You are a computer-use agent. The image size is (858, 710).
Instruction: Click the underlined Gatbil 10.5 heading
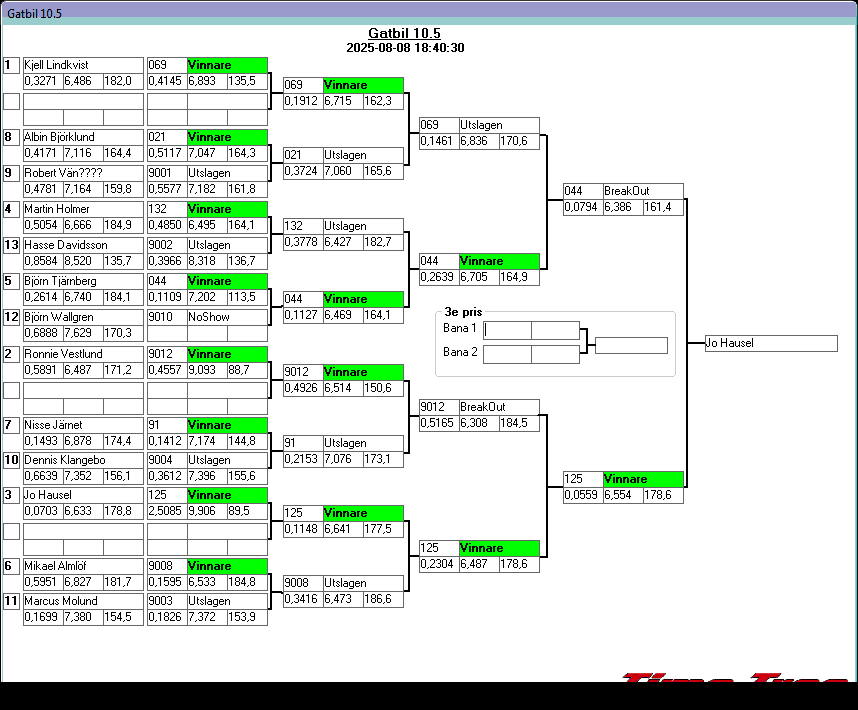(x=404, y=33)
